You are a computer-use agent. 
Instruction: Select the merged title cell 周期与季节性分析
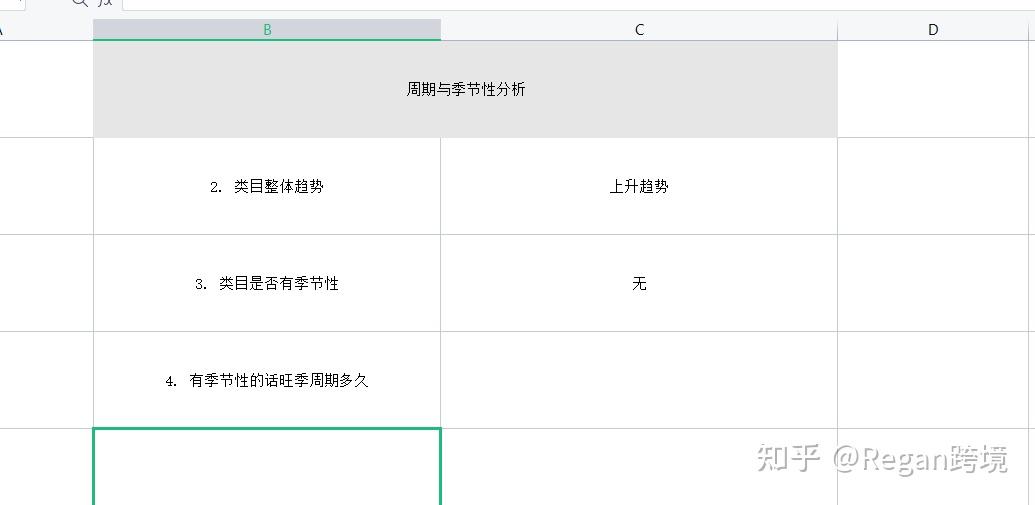[465, 90]
